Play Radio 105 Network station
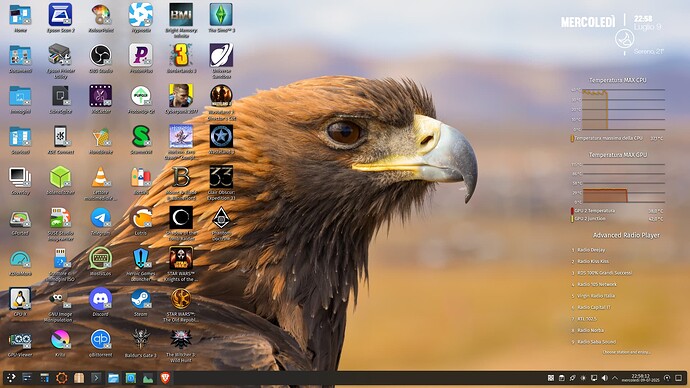Screen dimensions: 690x388 coord(596,284)
